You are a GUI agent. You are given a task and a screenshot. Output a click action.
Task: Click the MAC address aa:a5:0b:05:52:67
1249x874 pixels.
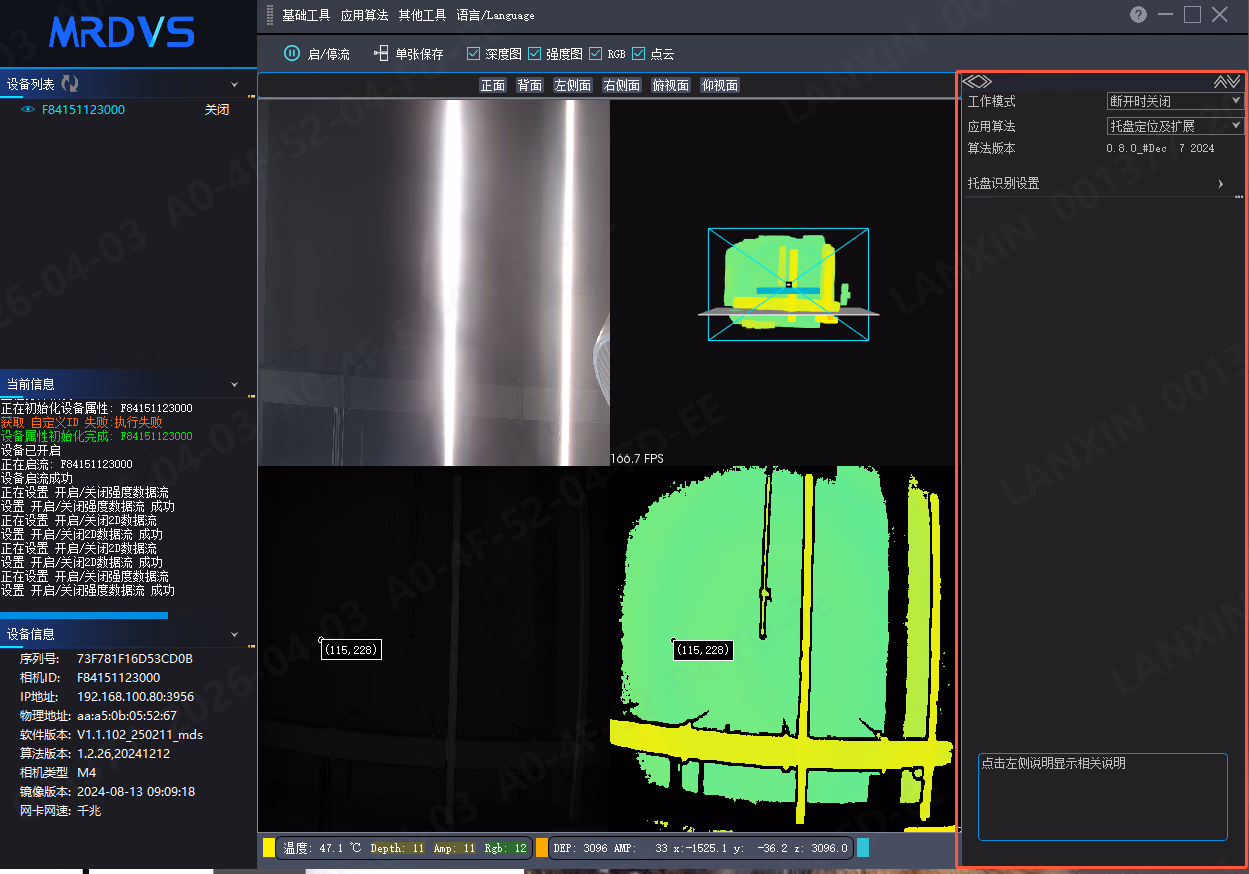[x=127, y=716]
